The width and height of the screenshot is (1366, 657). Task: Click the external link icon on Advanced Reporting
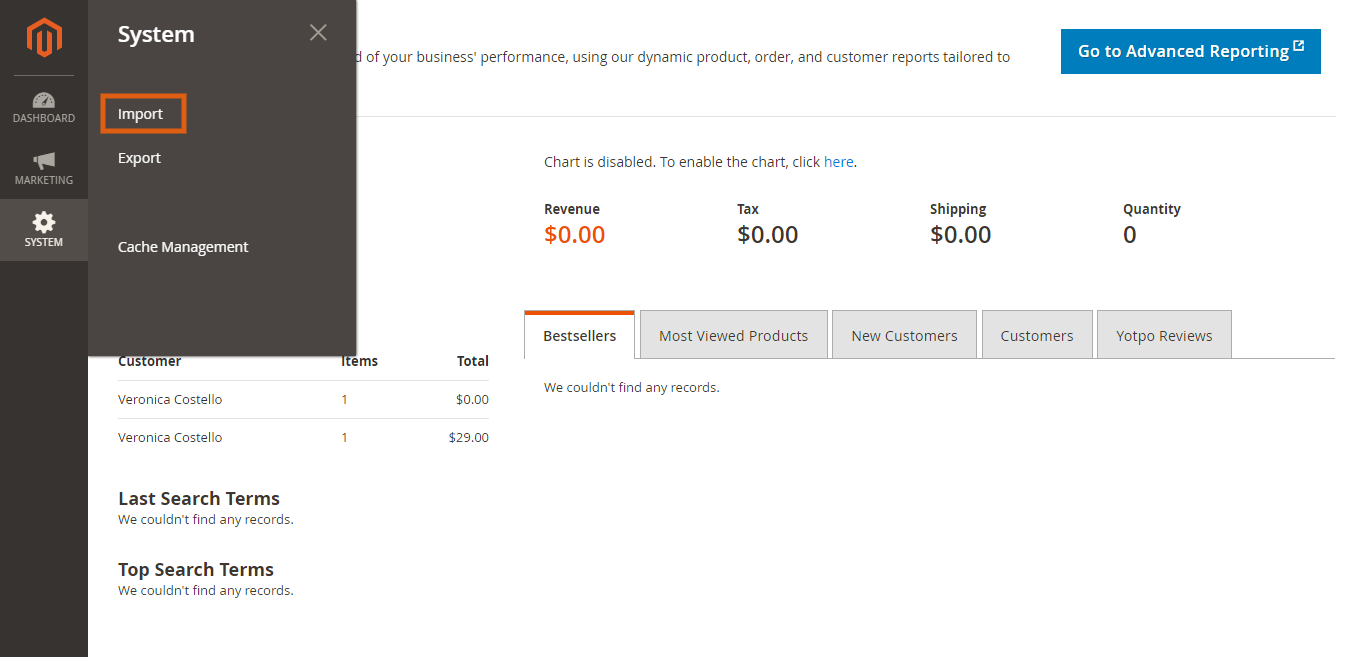click(1298, 46)
